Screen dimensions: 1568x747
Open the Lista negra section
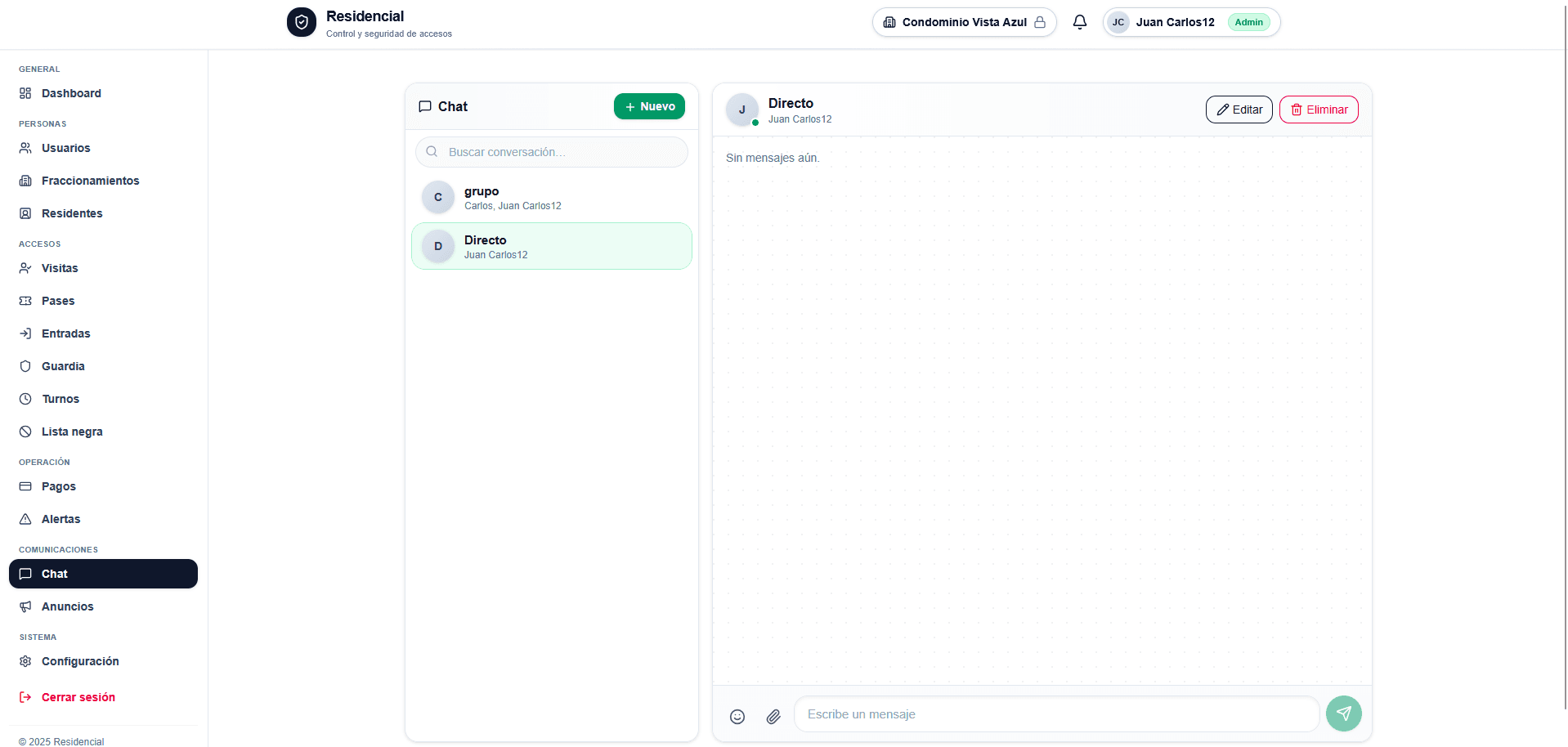(x=72, y=432)
